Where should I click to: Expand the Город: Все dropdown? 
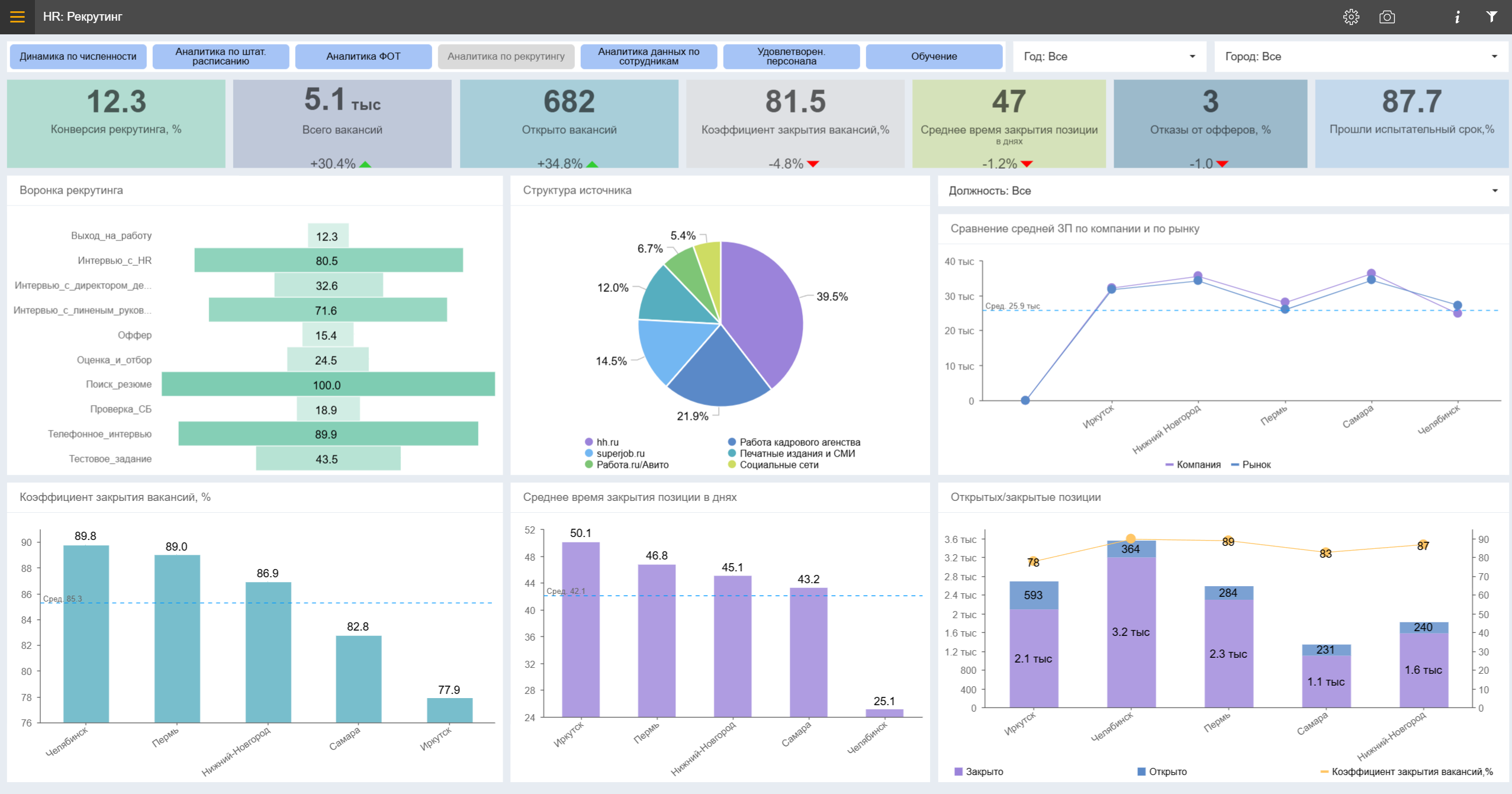coord(1360,57)
